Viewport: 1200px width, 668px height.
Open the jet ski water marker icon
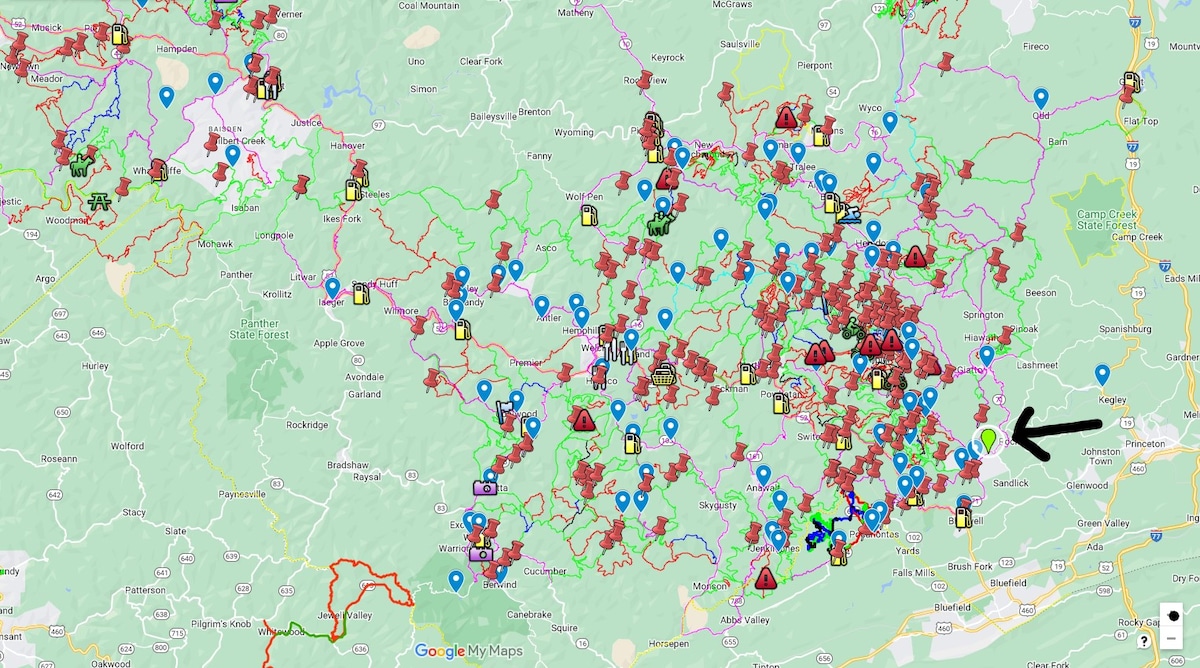(x=849, y=213)
